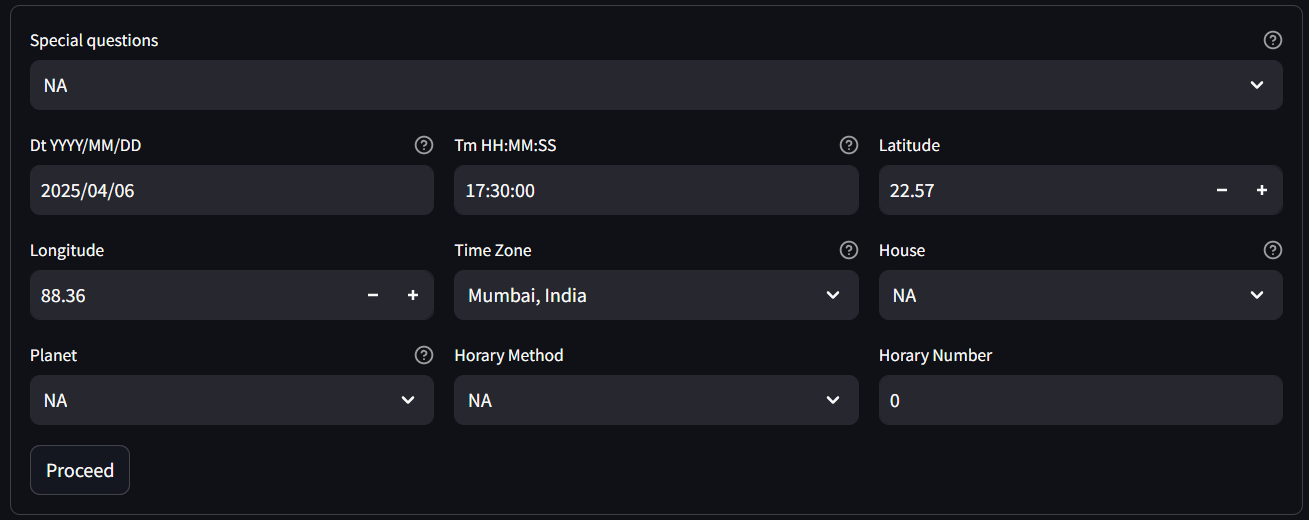Click the Time Zone help icon
The image size is (1309, 520).
(x=849, y=250)
